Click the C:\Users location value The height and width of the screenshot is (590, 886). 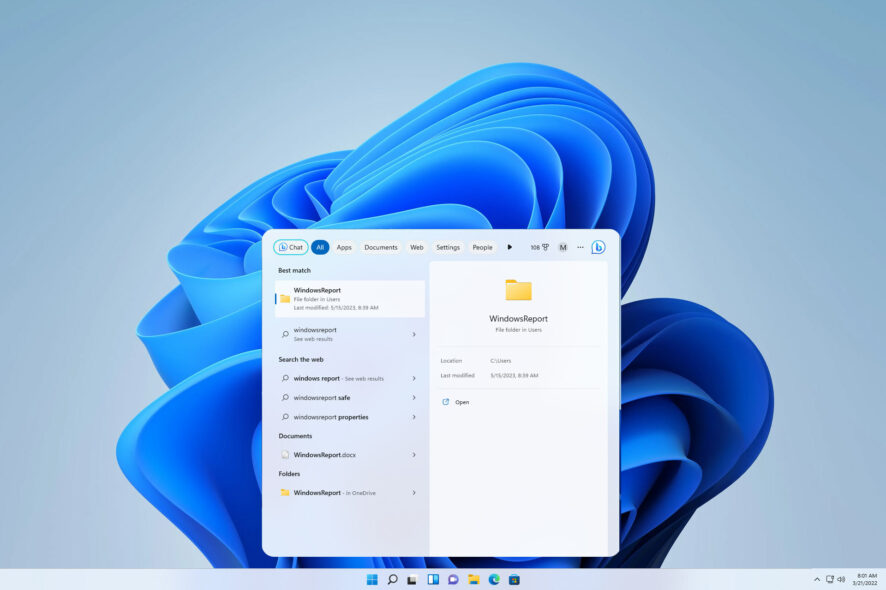click(501, 361)
